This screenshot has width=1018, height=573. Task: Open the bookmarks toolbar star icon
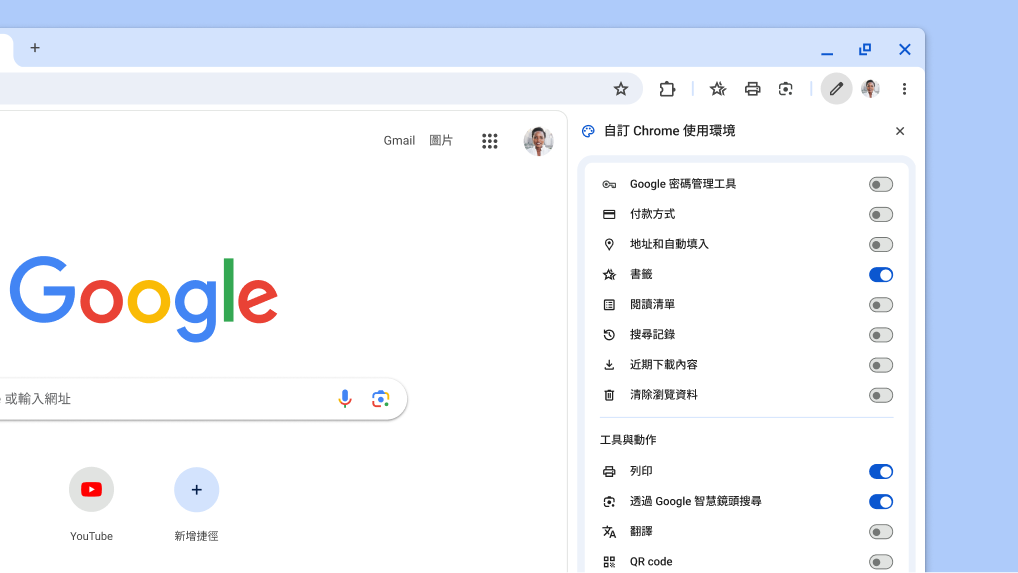[x=717, y=89]
